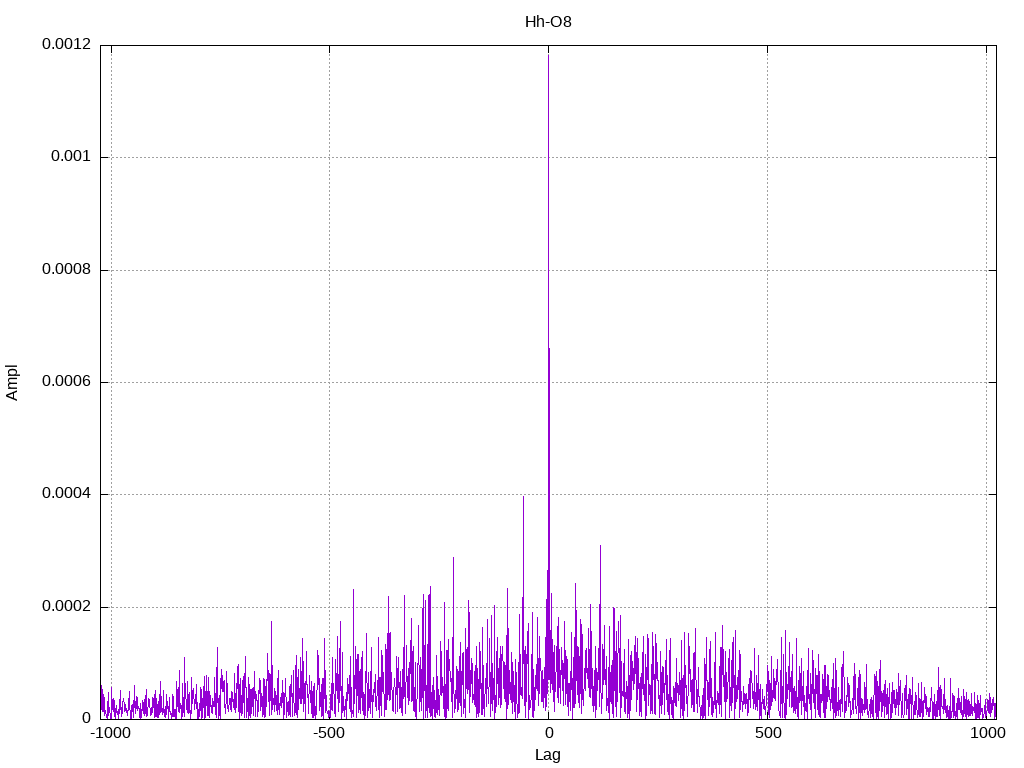Viewport: 1024px width, 768px height.
Task: Click the spike tip near lag -445
Action: 353,590
